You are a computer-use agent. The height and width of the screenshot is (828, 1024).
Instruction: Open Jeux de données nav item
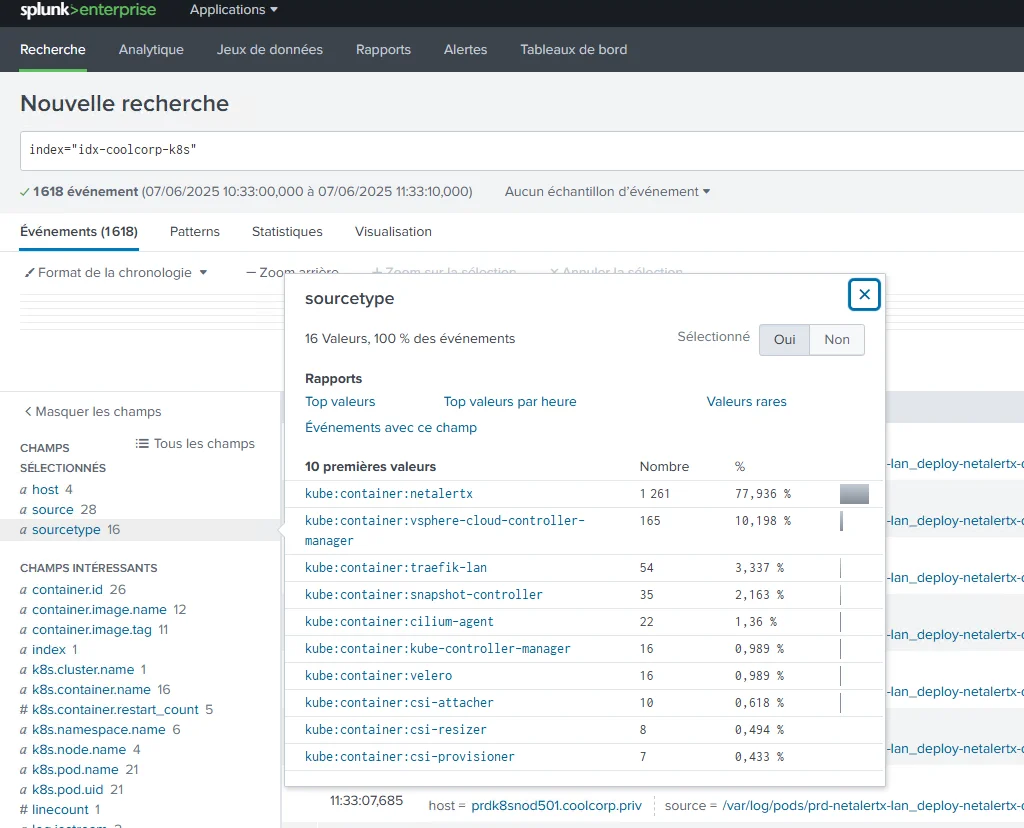[270, 50]
